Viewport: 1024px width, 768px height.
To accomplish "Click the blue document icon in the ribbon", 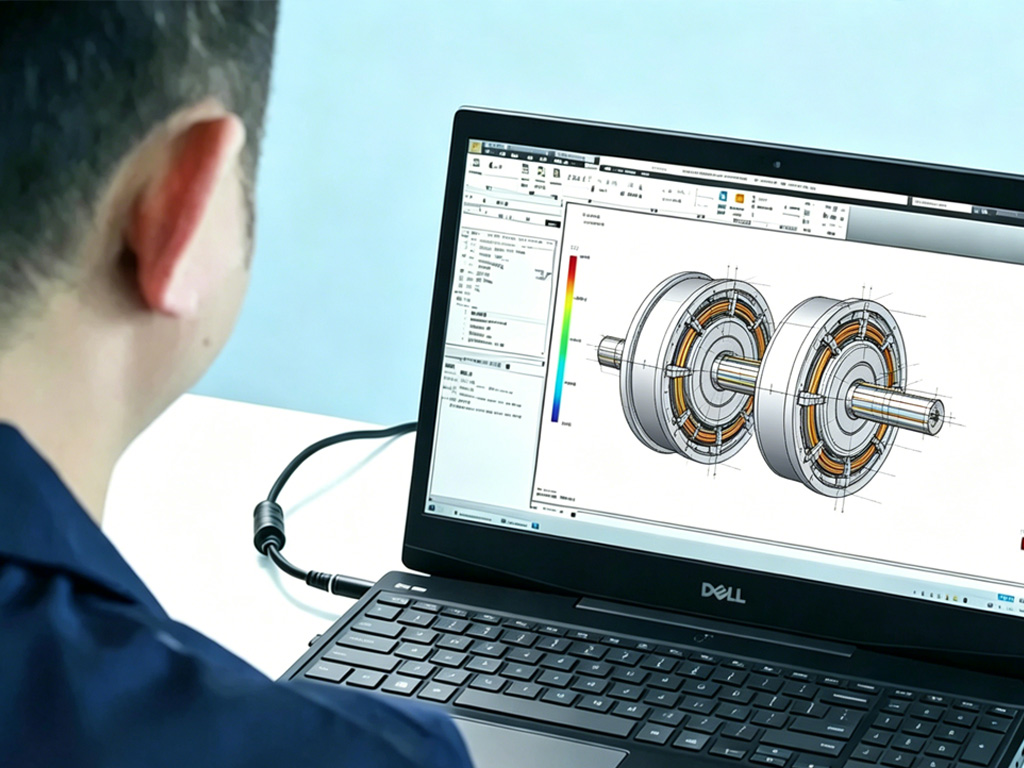I will tap(723, 196).
